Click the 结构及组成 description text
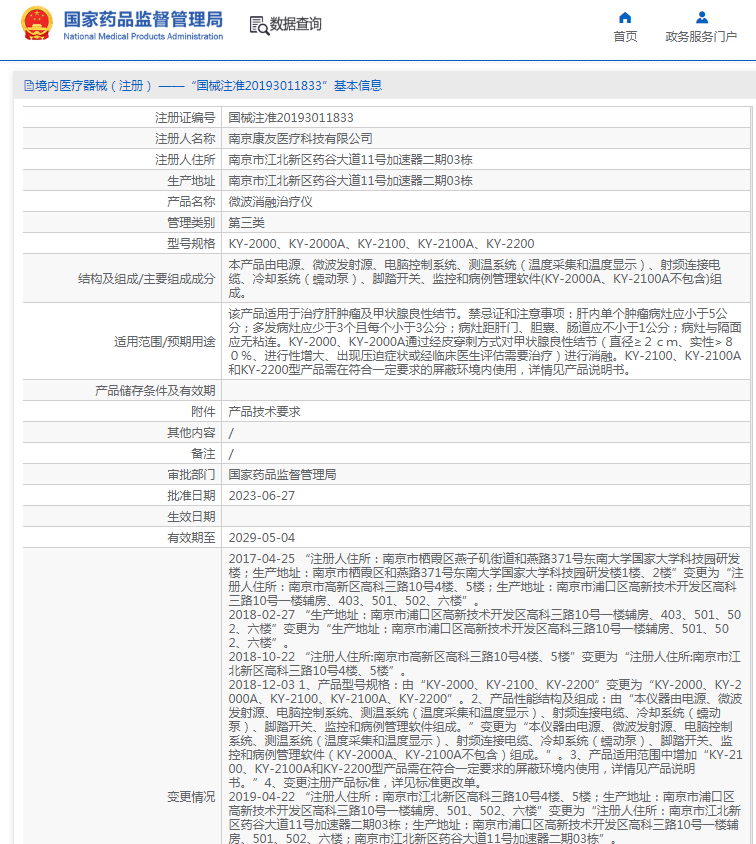 click(x=475, y=279)
